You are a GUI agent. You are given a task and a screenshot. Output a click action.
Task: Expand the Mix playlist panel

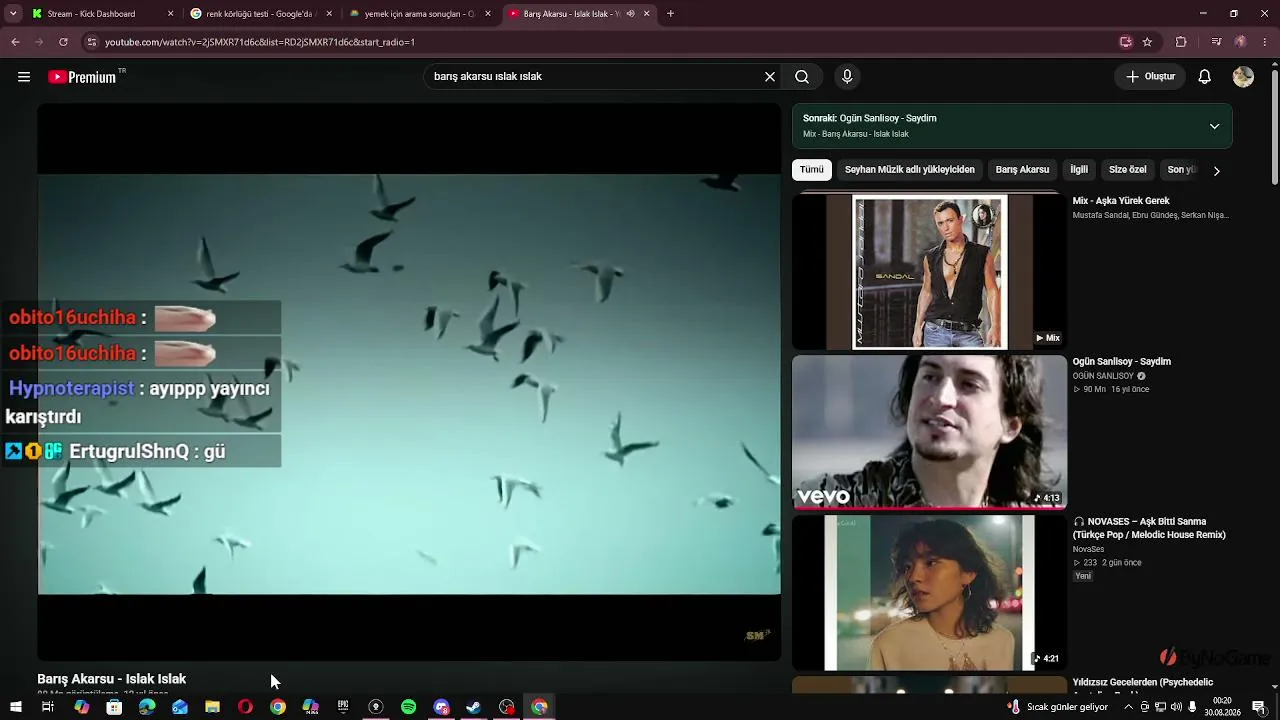click(1214, 126)
